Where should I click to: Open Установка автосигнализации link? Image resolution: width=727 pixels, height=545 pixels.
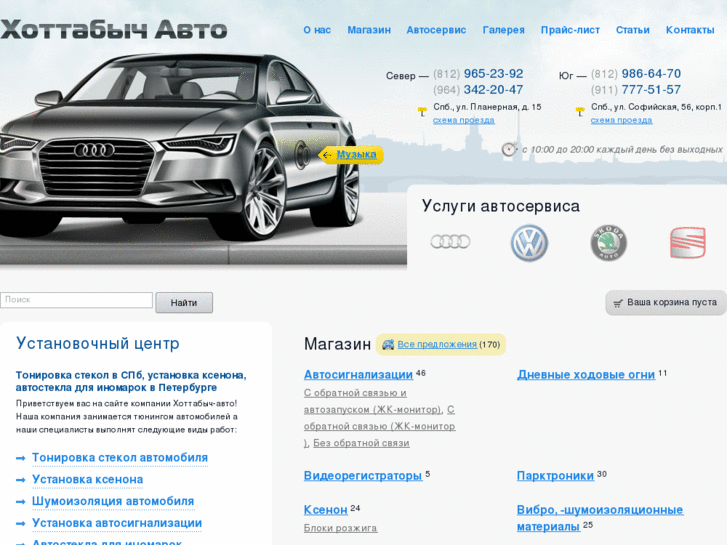pos(117,523)
